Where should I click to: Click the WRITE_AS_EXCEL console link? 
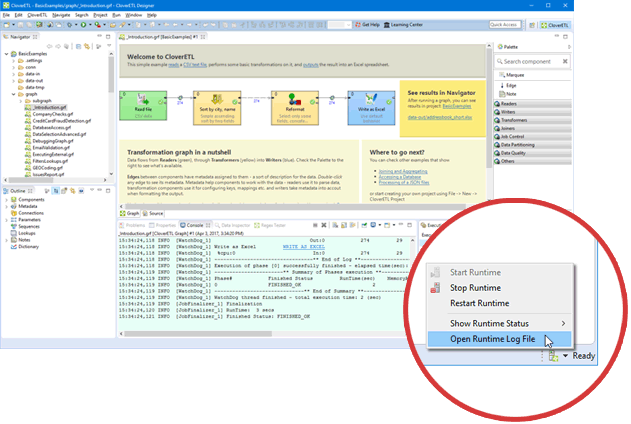pos(303,247)
